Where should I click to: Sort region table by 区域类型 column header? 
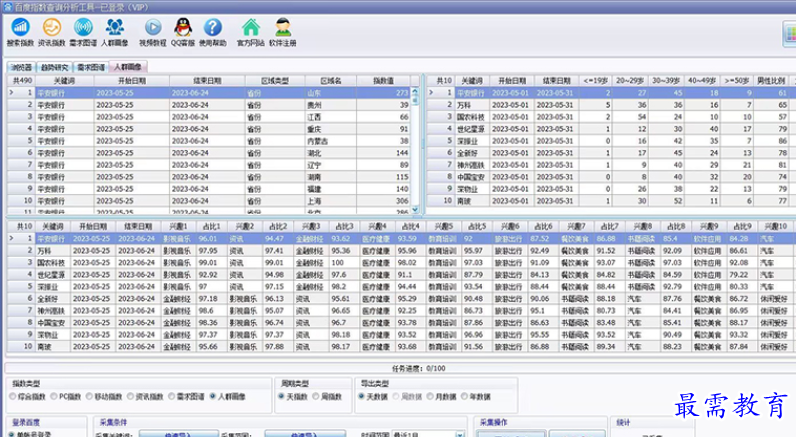tap(275, 81)
